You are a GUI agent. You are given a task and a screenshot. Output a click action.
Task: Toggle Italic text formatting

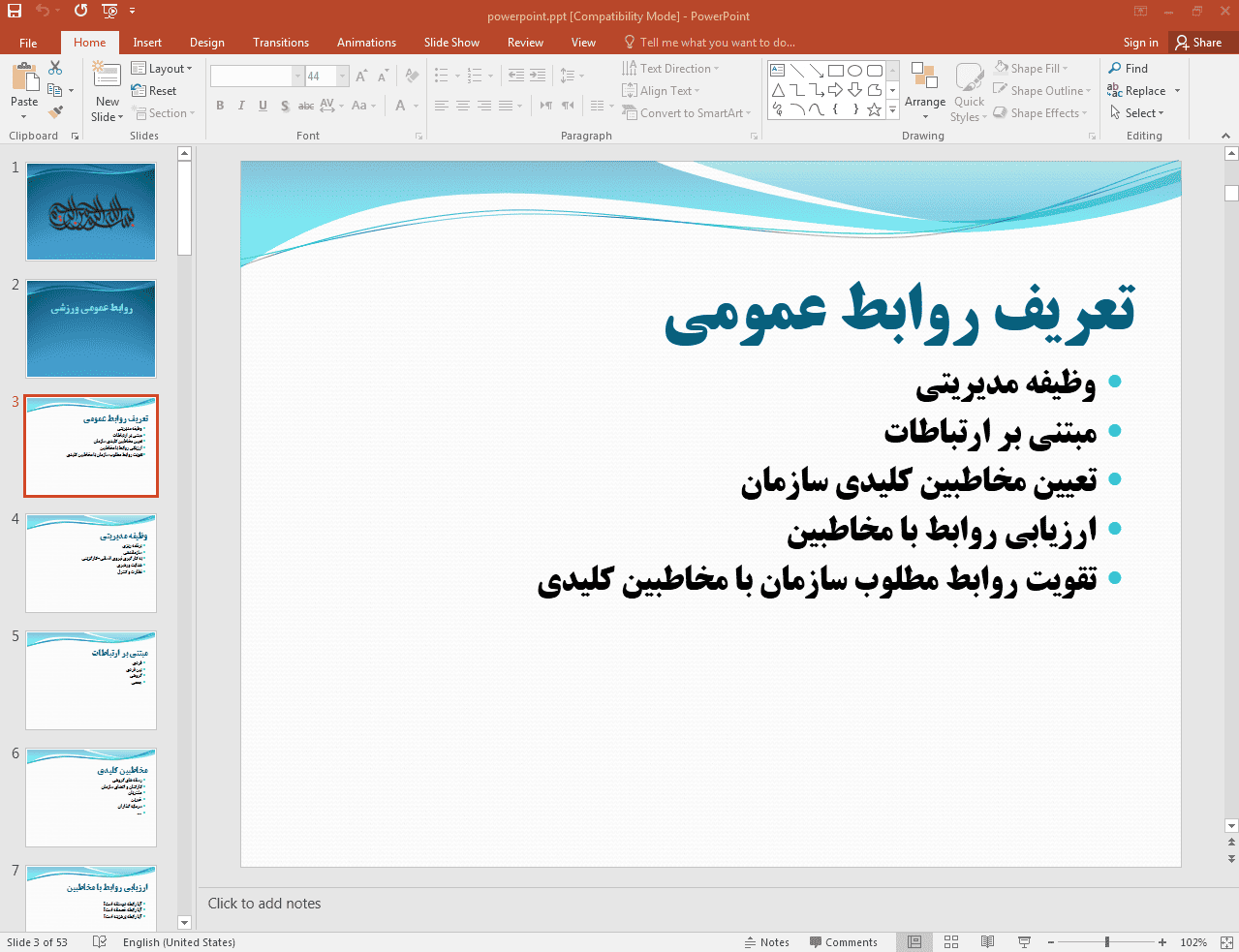241,106
